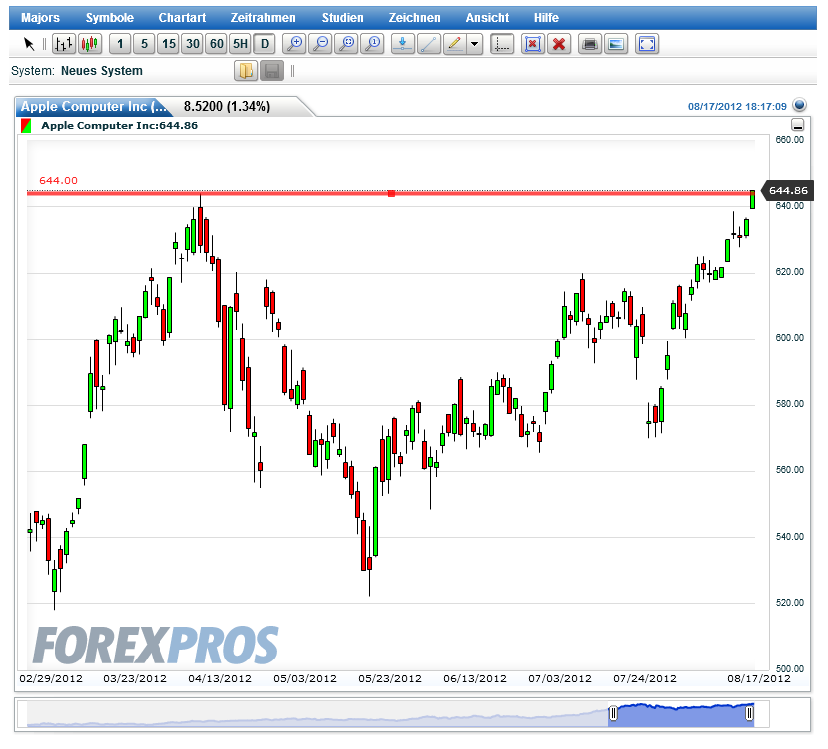Open the Majors menu

tap(40, 18)
